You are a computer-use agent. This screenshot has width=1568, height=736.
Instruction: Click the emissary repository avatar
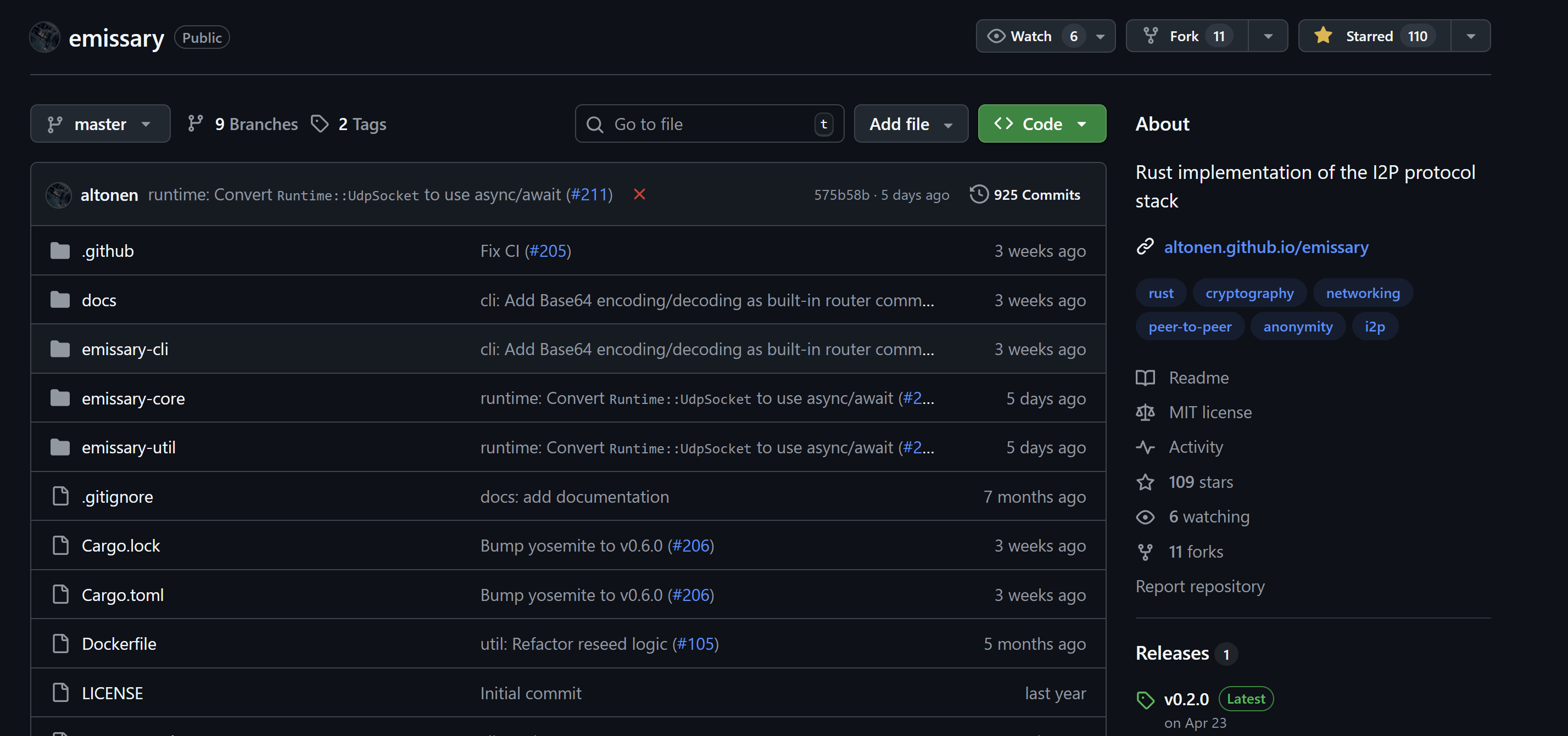coord(45,37)
